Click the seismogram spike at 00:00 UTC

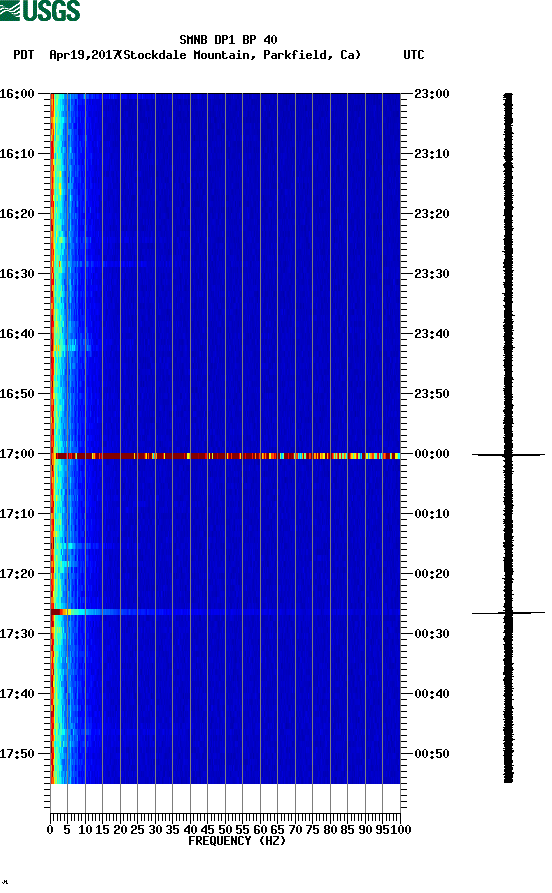pos(508,455)
